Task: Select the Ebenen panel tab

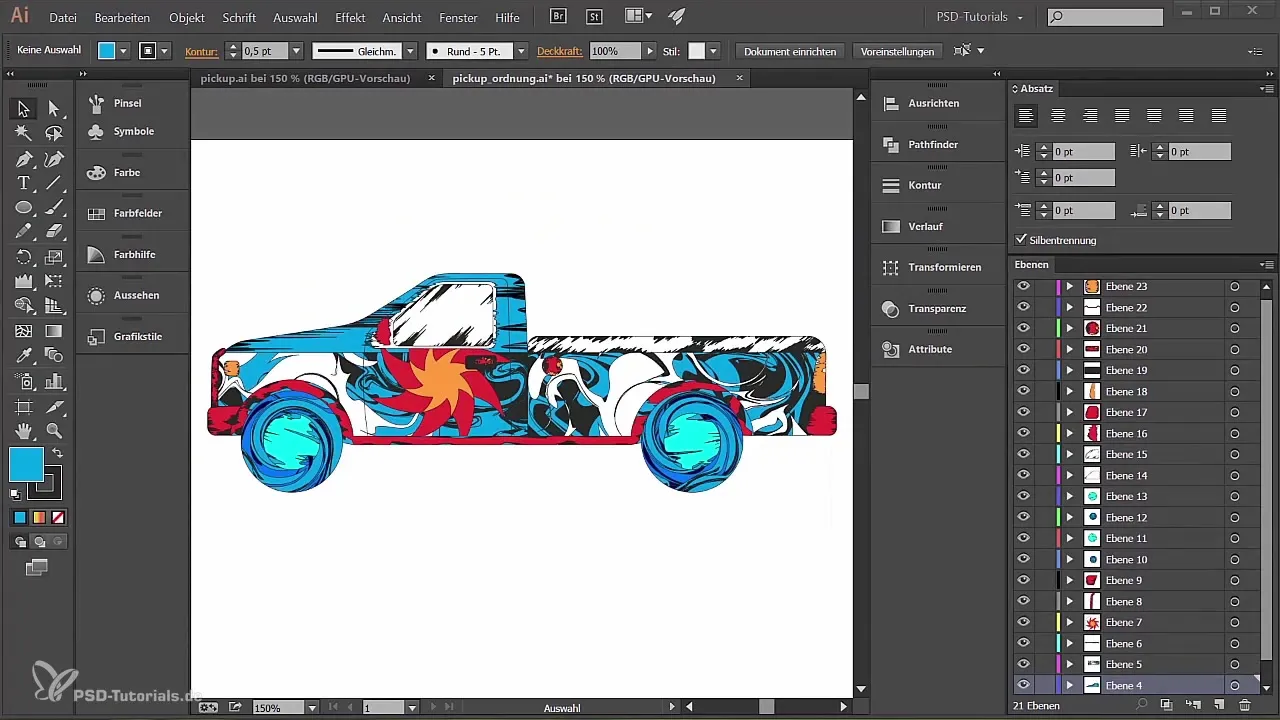Action: click(1031, 265)
